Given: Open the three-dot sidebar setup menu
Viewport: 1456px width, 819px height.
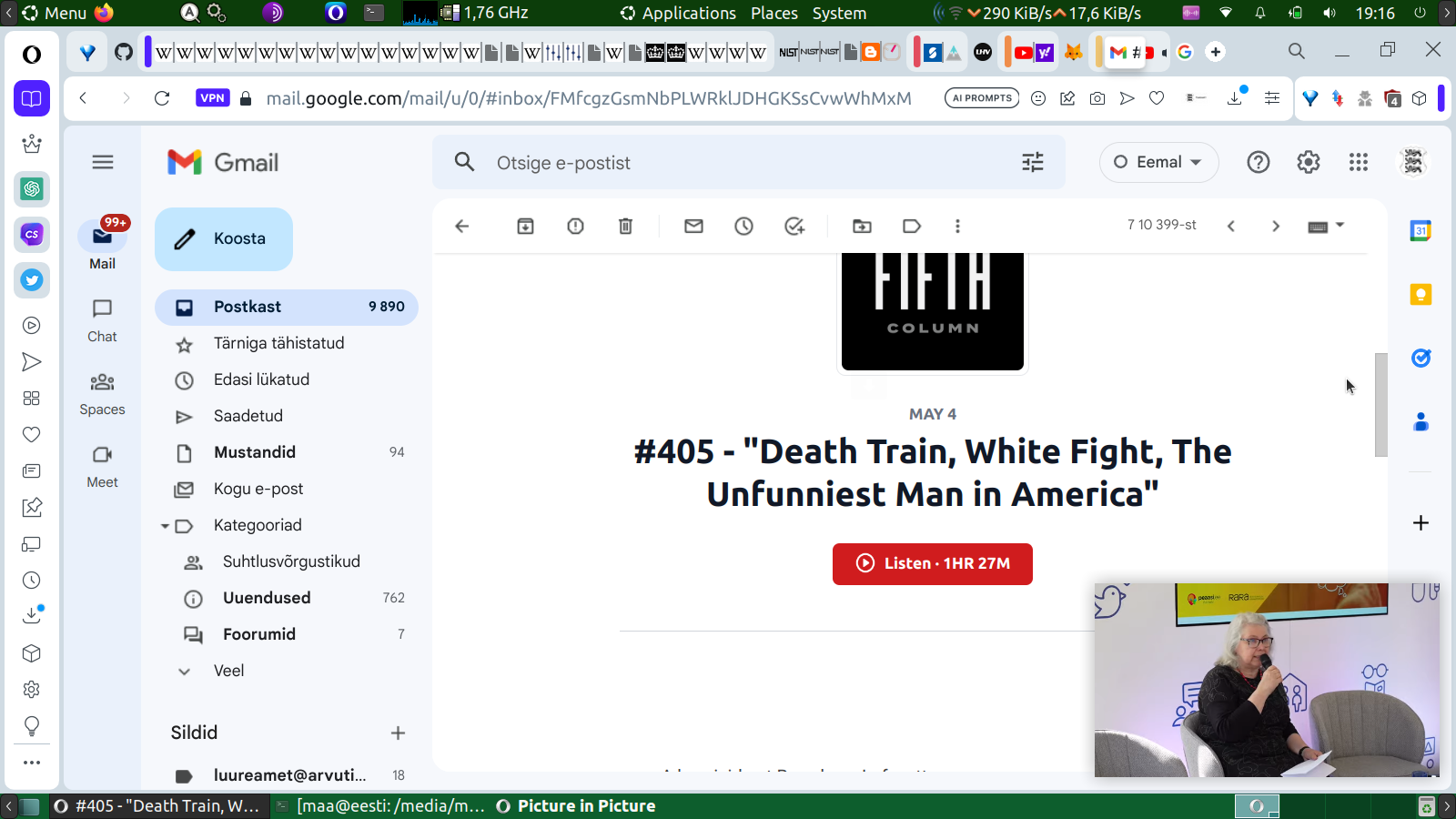Looking at the screenshot, I should (32, 763).
